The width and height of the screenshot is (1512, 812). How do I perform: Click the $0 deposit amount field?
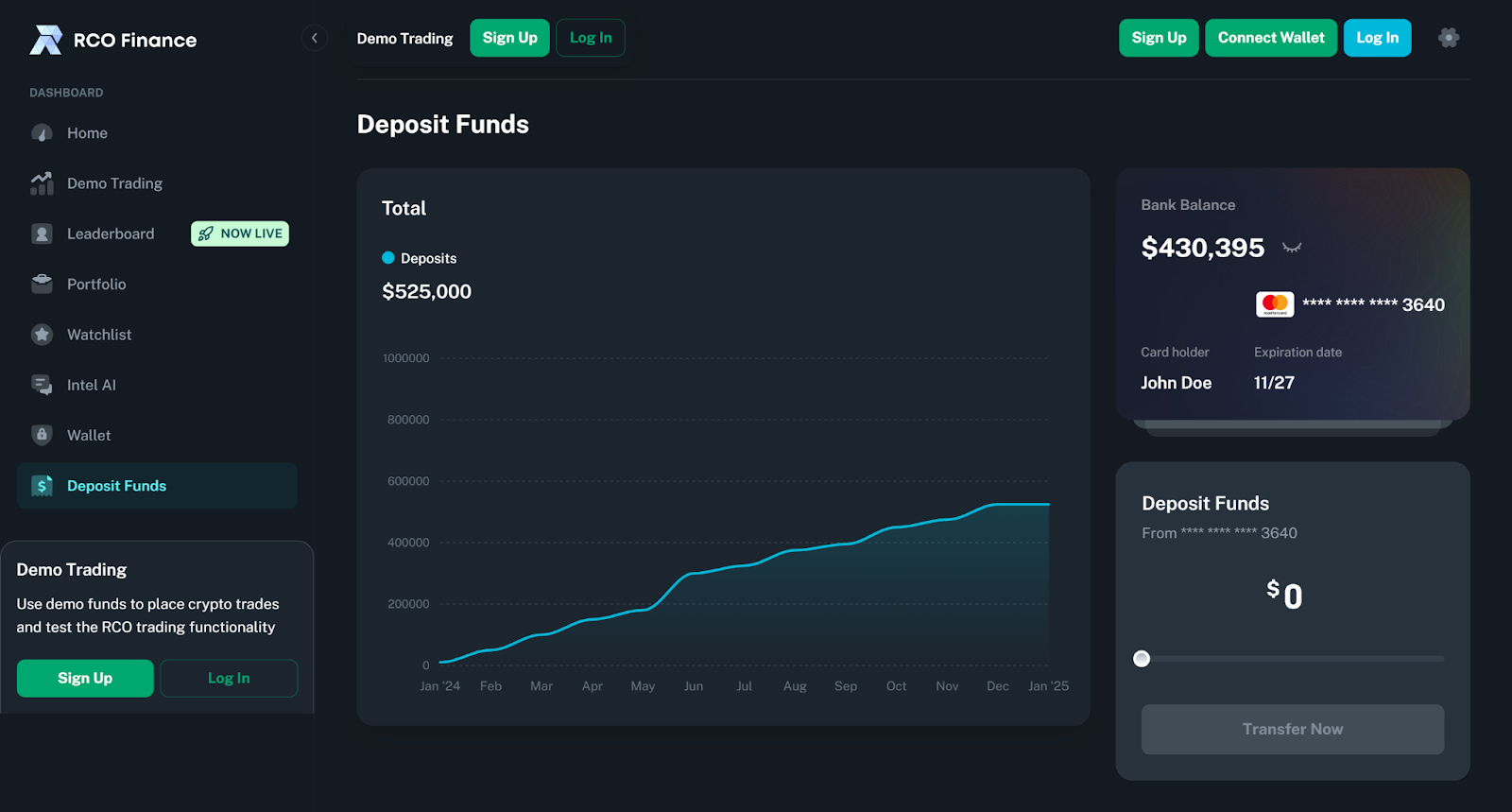click(x=1284, y=596)
